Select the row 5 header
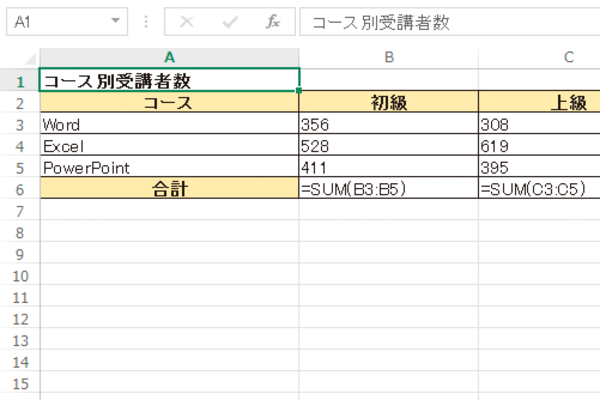This screenshot has height=400, width=600. (20, 168)
